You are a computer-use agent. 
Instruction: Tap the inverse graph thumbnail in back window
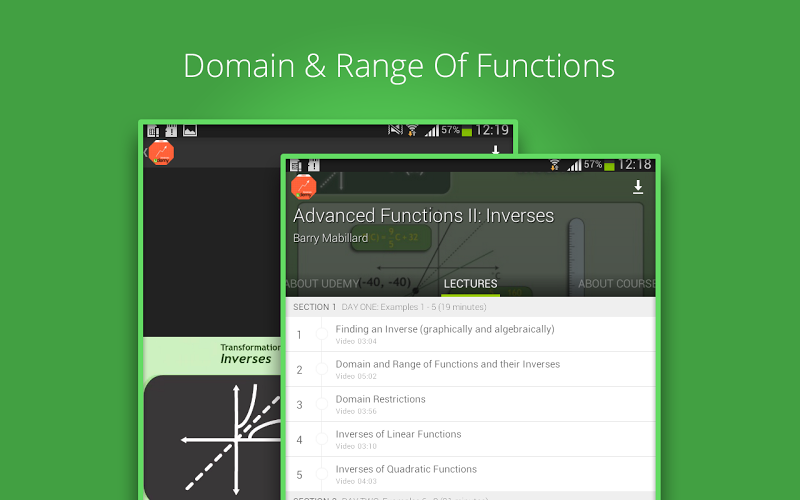pyautogui.click(x=212, y=438)
